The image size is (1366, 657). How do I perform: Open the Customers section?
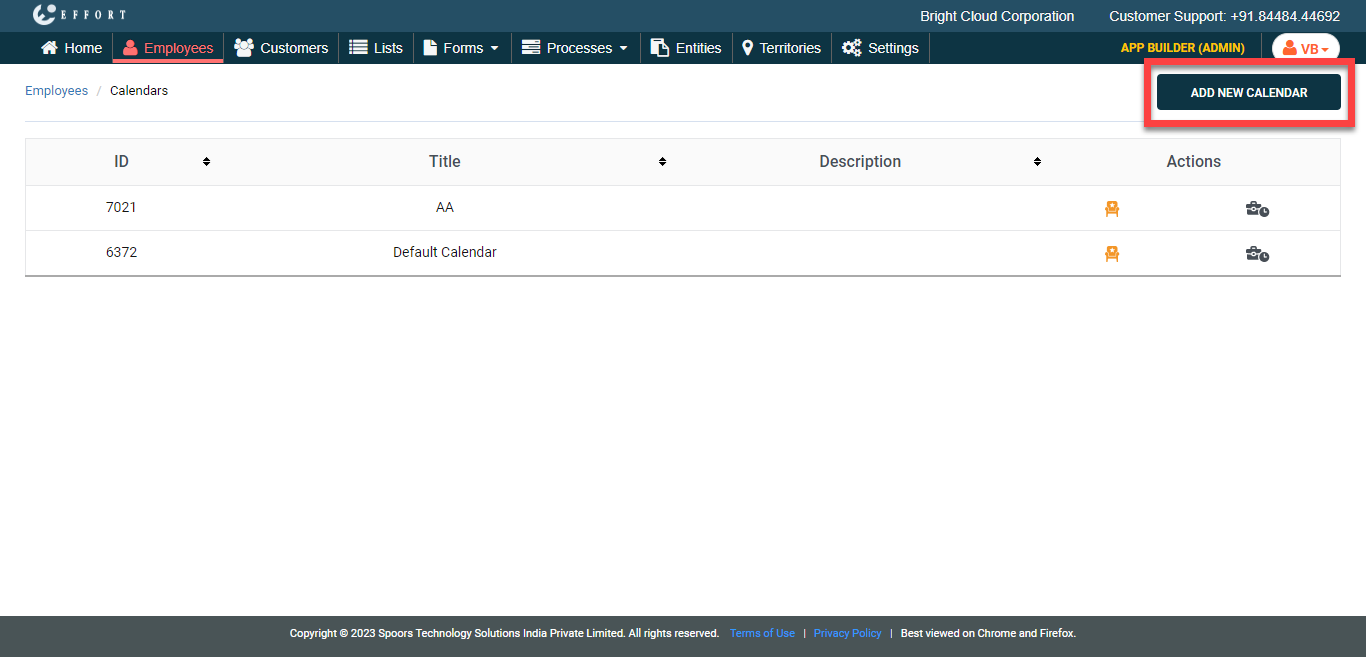point(281,48)
